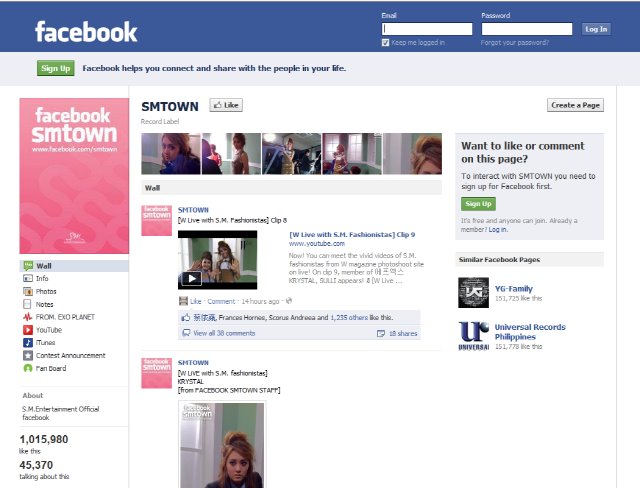Click SMTOWN name on second post
640x488 pixels.
pyautogui.click(x=193, y=362)
